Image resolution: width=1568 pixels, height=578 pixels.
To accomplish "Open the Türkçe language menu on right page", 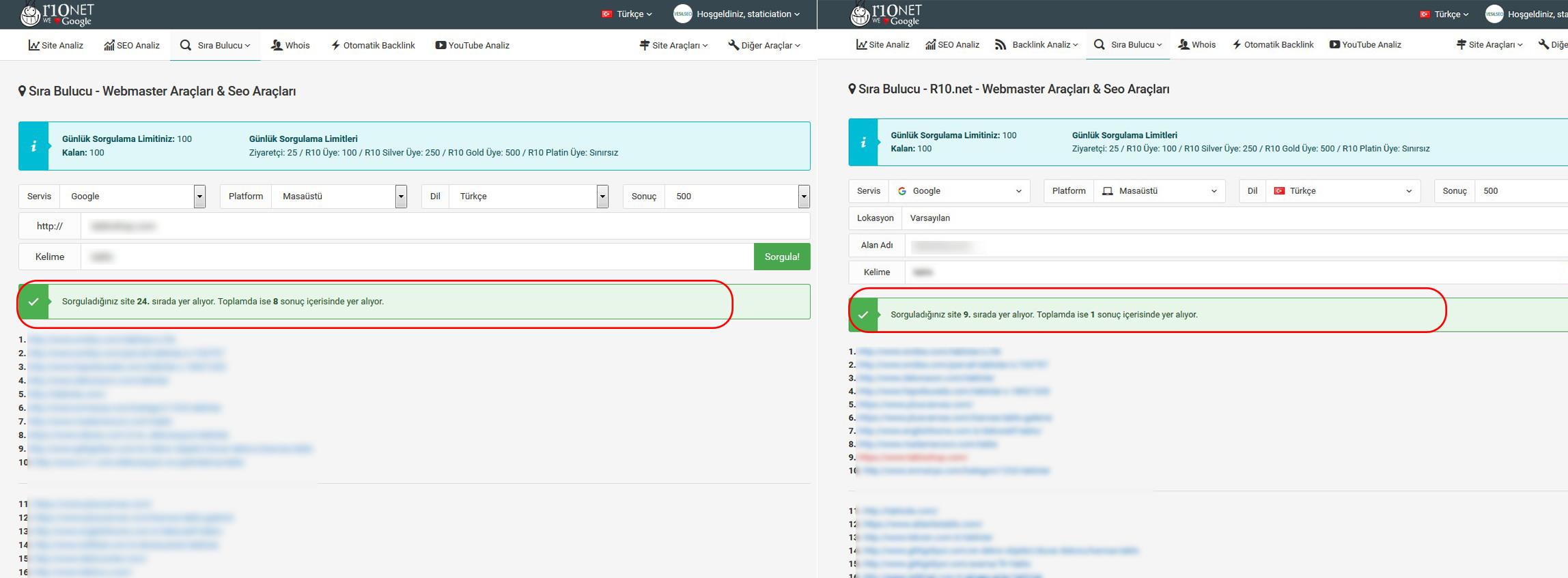I will [x=1443, y=14].
